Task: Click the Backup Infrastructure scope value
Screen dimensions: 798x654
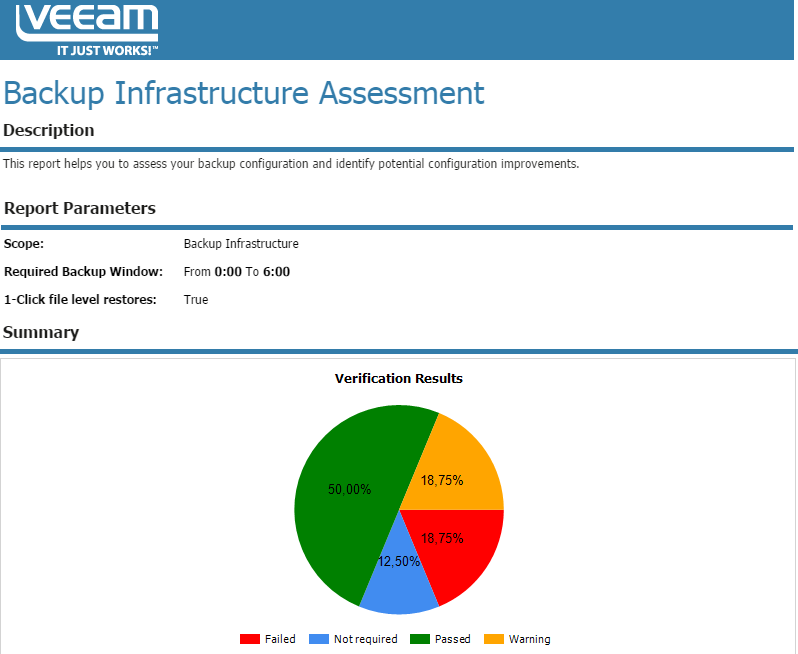Action: click(x=241, y=244)
